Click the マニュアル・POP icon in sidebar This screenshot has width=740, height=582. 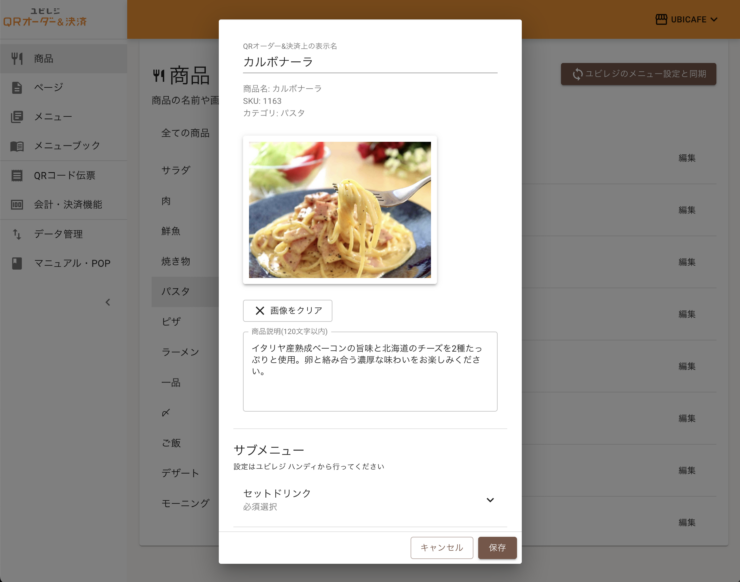(x=17, y=263)
